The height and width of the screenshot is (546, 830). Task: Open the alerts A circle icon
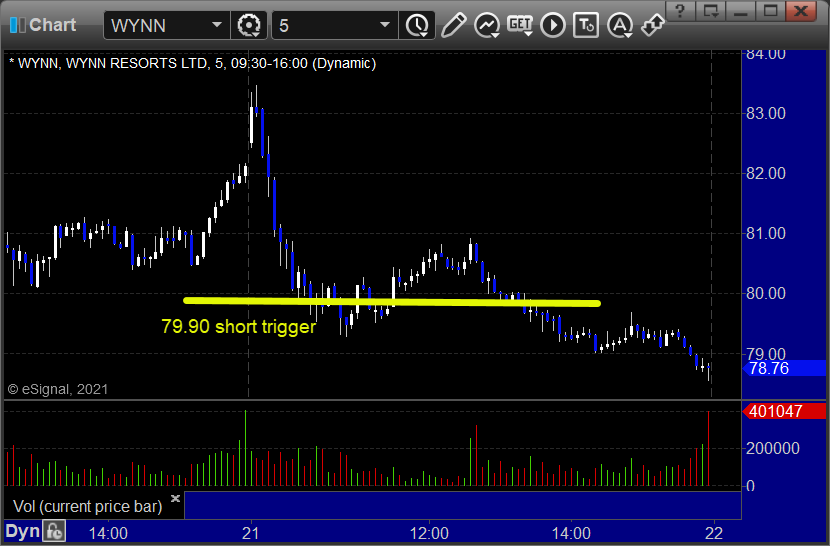[620, 25]
